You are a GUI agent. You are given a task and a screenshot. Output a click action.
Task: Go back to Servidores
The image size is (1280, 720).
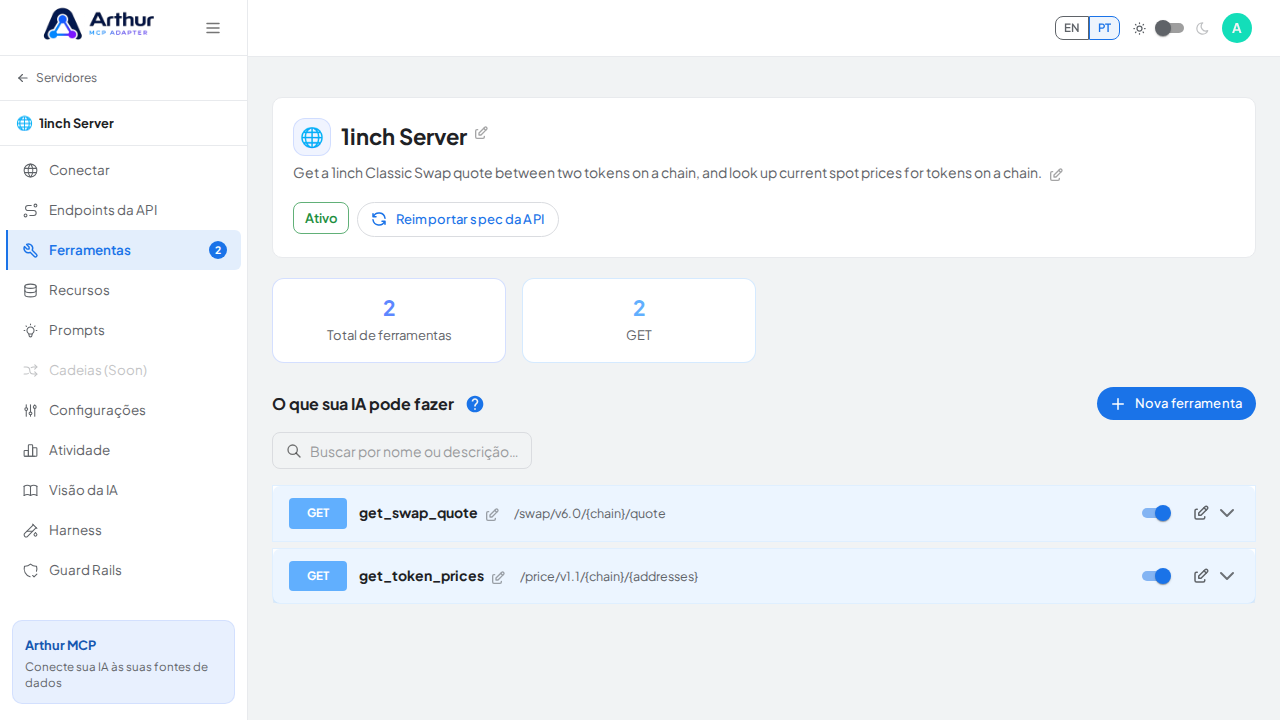coord(57,78)
